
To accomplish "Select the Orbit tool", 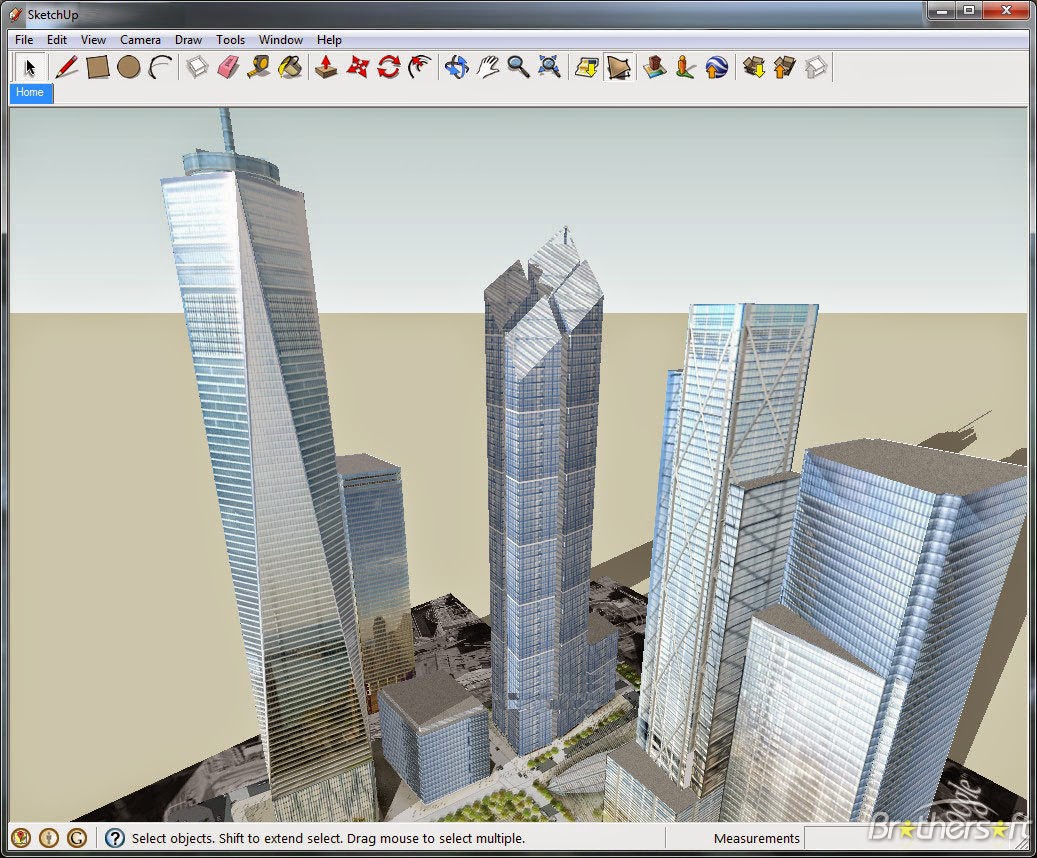I will pos(456,67).
